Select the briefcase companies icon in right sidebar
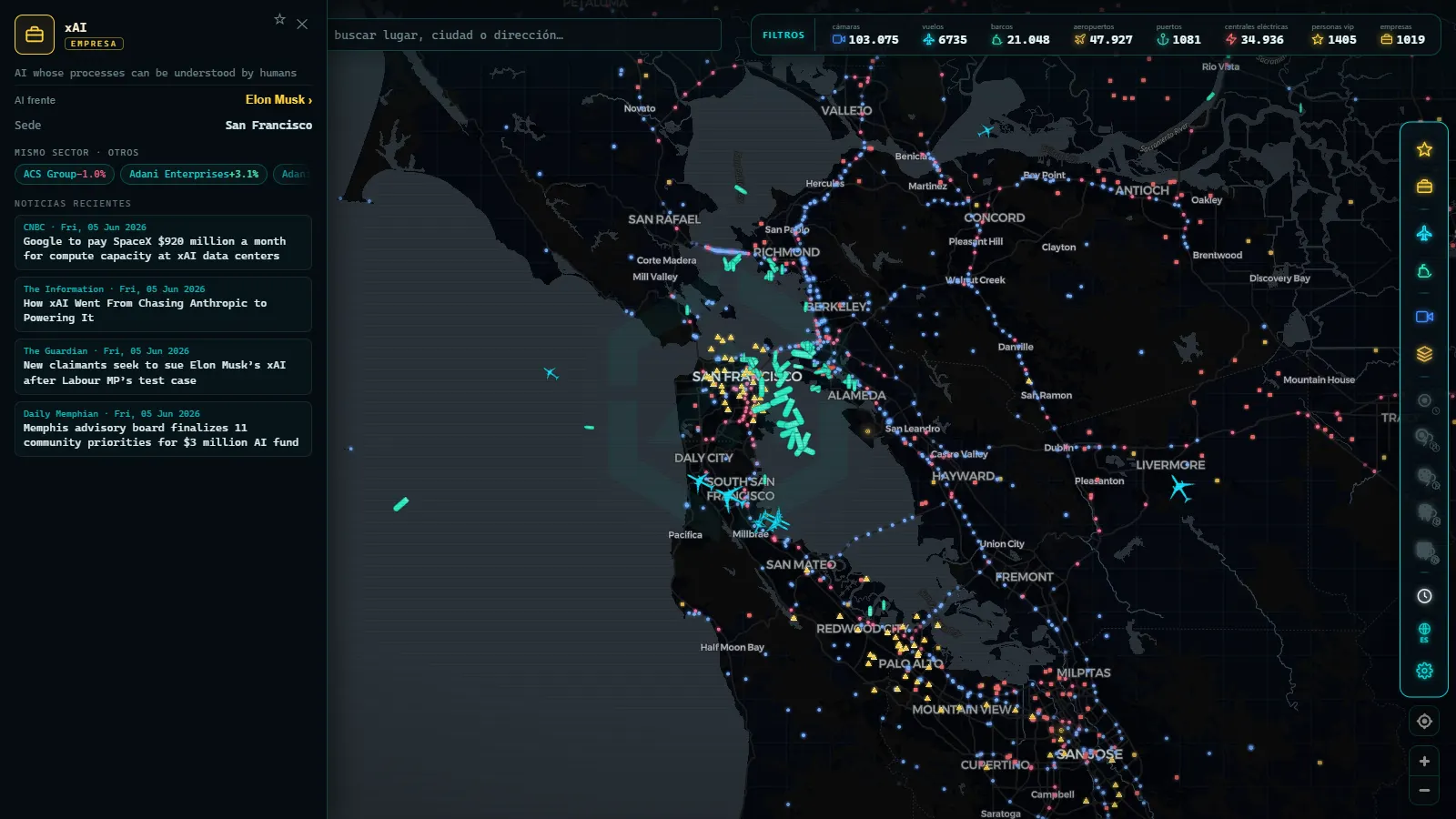The image size is (1456, 819). (1424, 187)
